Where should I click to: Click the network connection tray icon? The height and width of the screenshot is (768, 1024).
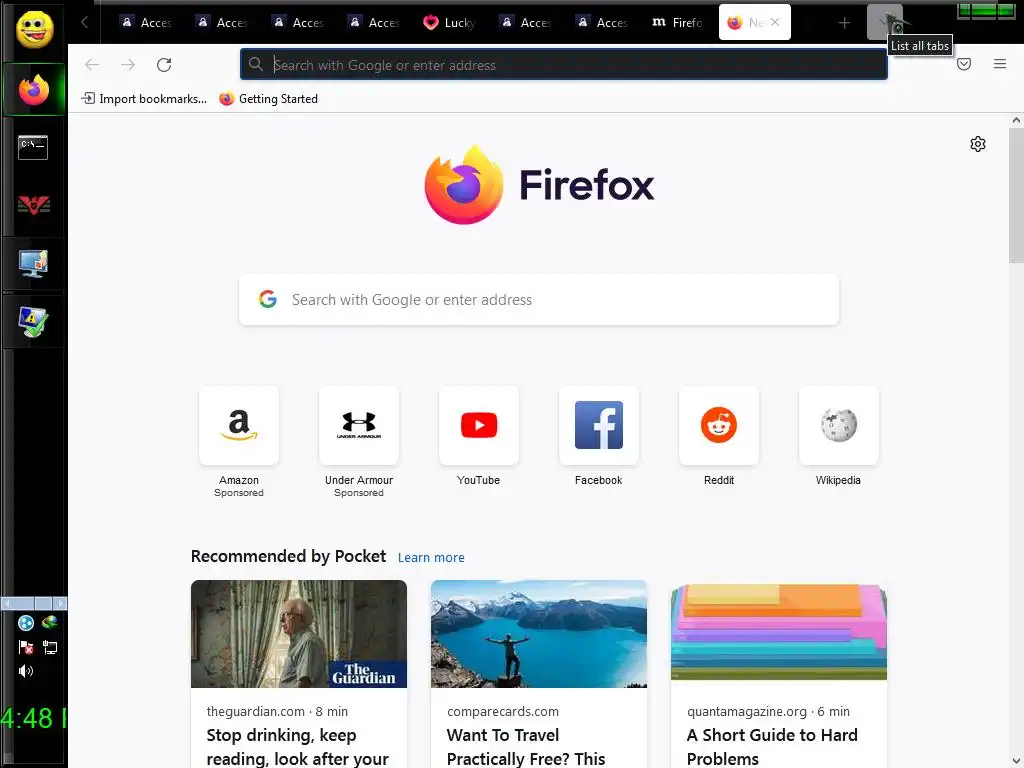tap(50, 647)
